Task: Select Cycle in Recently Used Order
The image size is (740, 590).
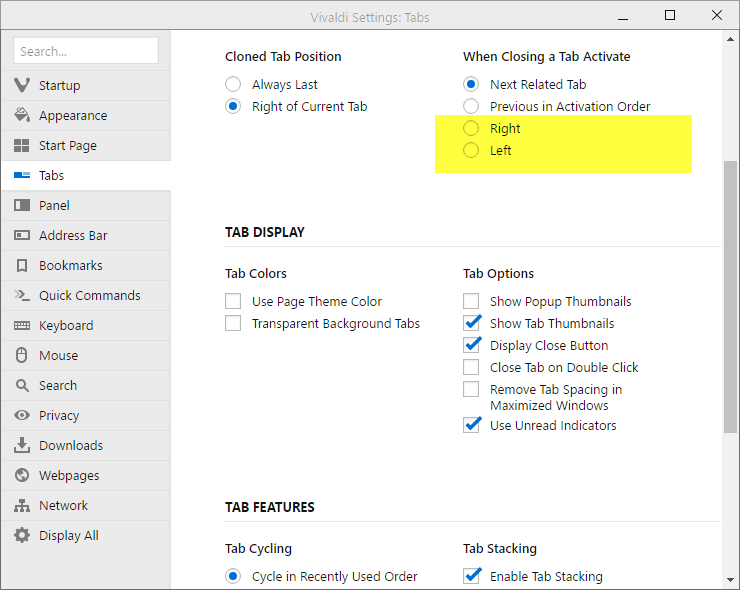Action: (233, 576)
